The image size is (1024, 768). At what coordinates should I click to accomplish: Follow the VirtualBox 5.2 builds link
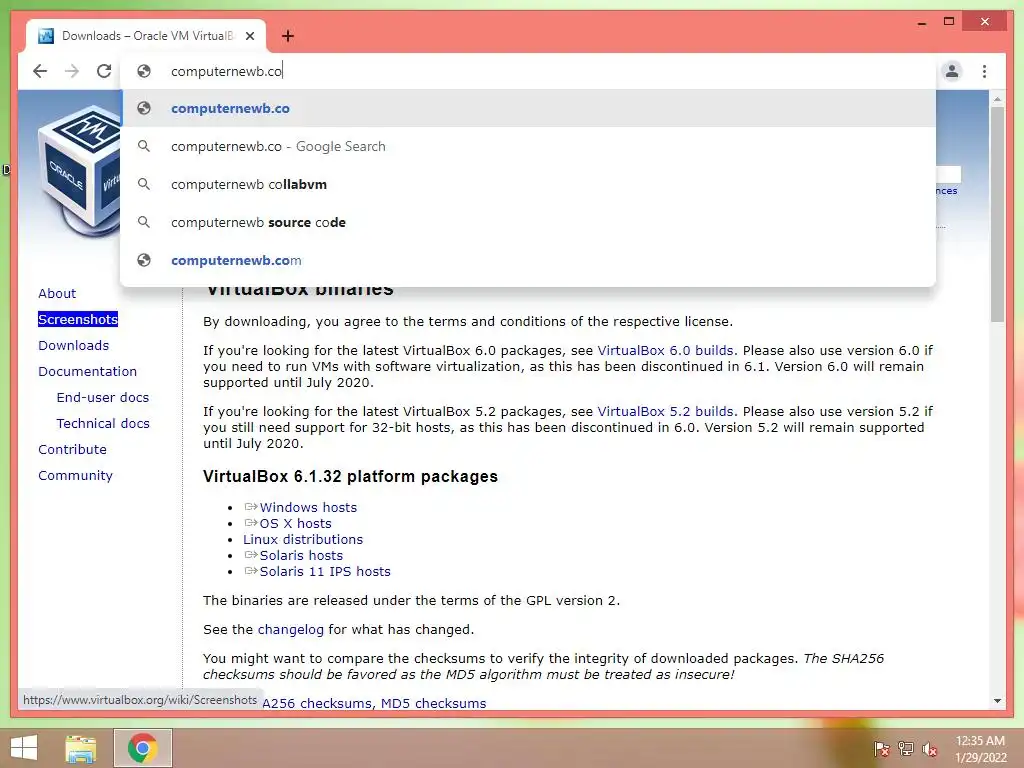665,411
